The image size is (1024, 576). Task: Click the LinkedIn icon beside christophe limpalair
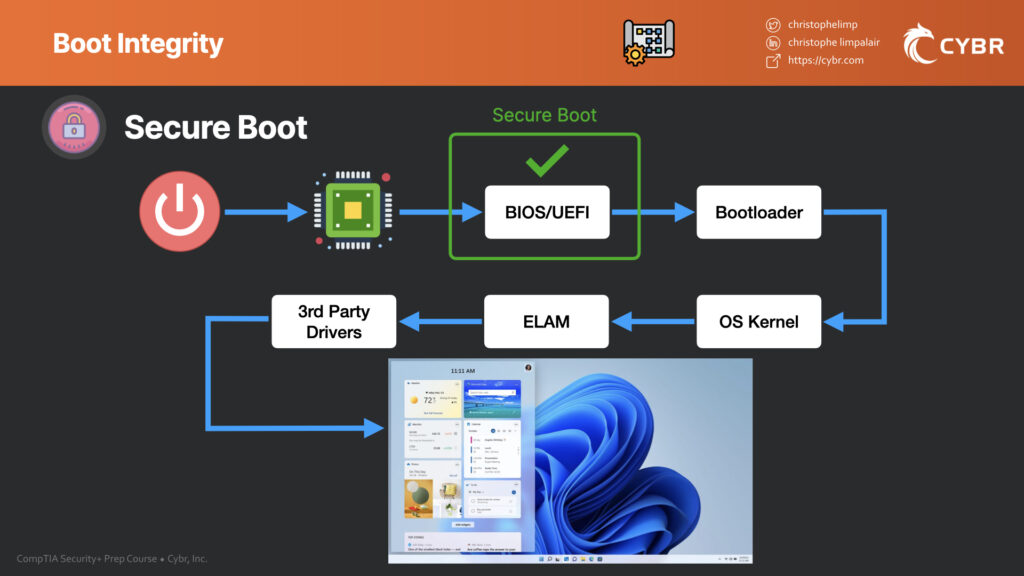point(773,42)
